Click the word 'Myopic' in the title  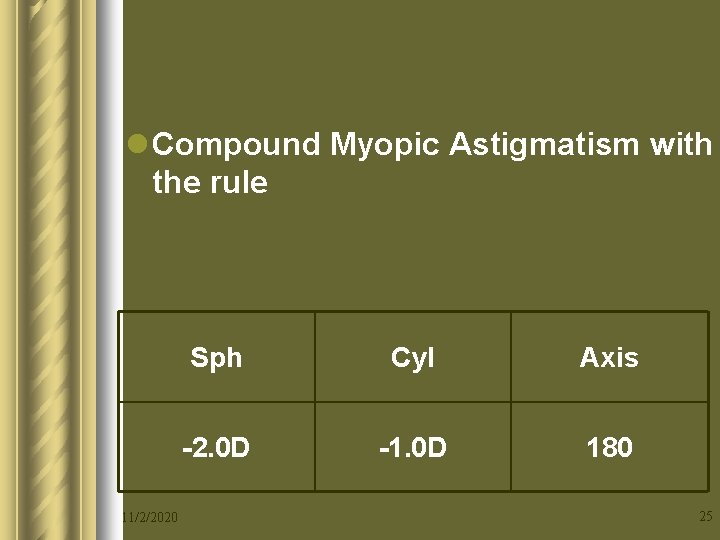point(384,146)
